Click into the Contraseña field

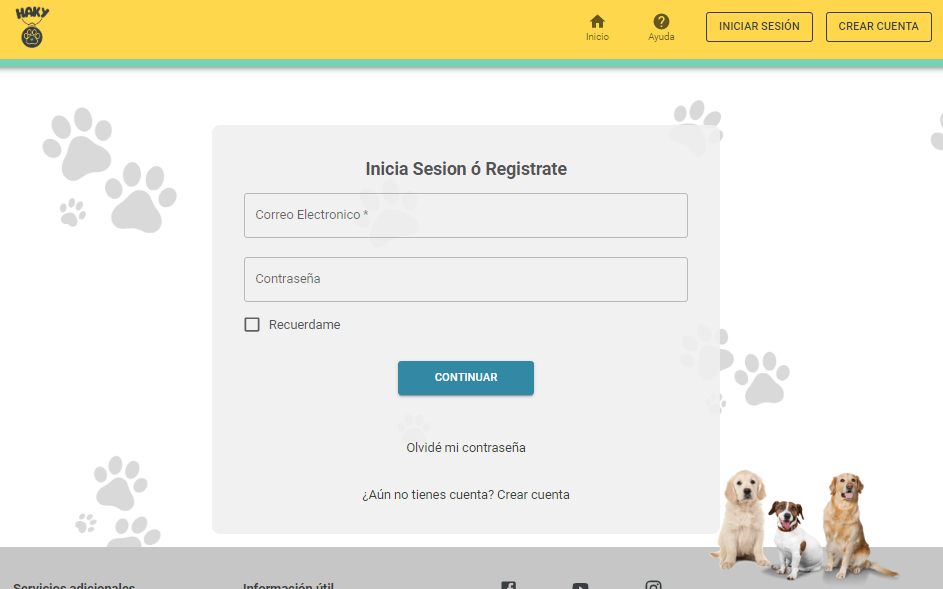(465, 279)
